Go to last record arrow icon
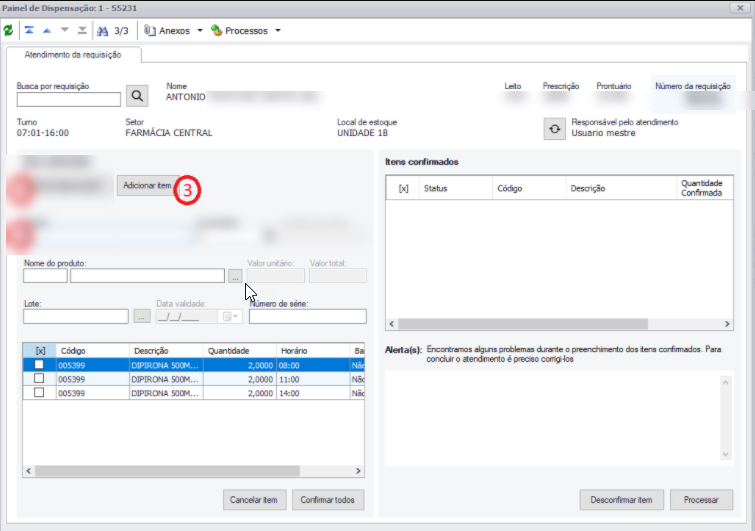Image resolution: width=755 pixels, height=531 pixels. tap(82, 30)
